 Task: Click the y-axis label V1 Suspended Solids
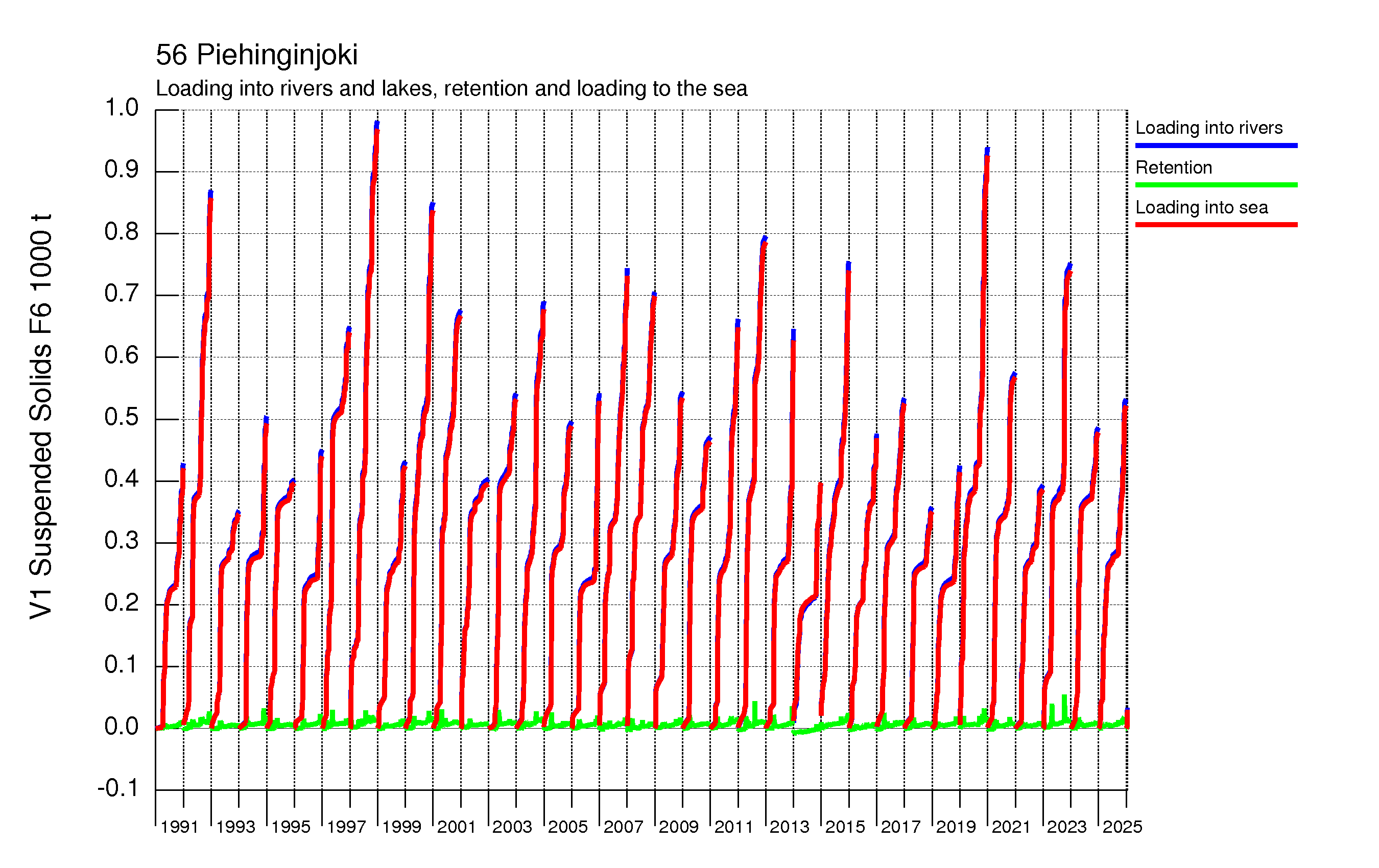(41, 417)
